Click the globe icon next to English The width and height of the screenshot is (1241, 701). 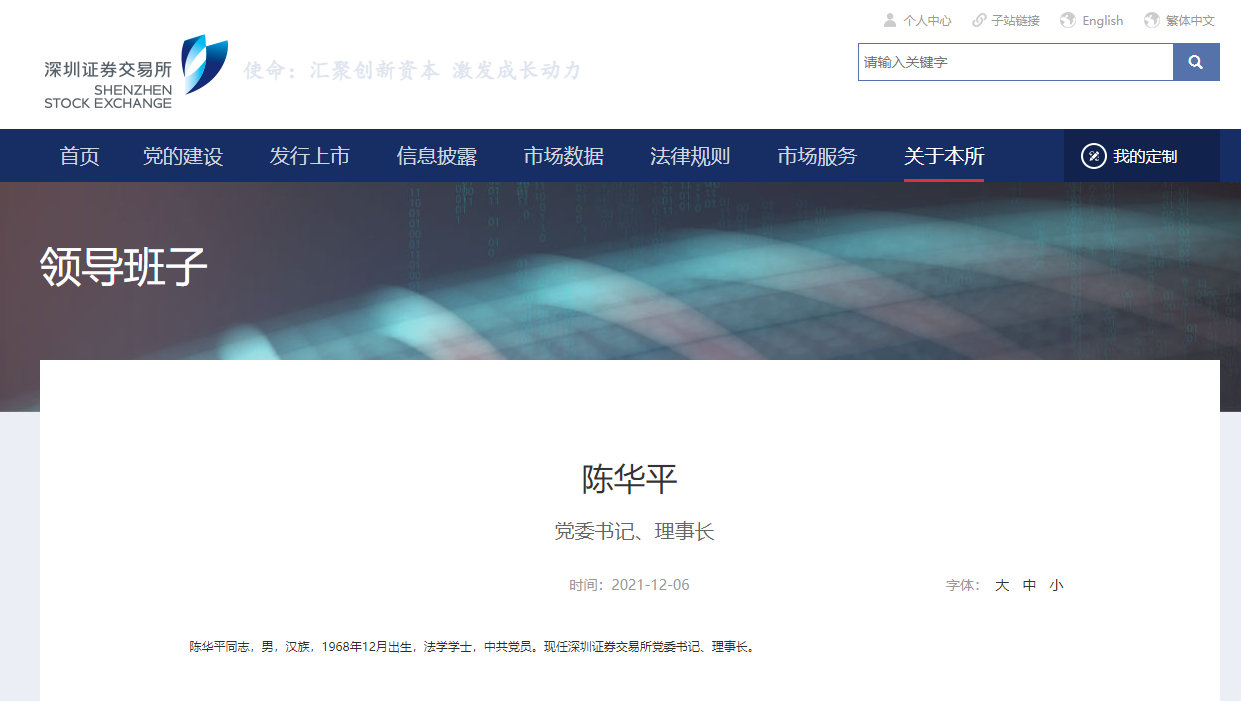point(1068,20)
